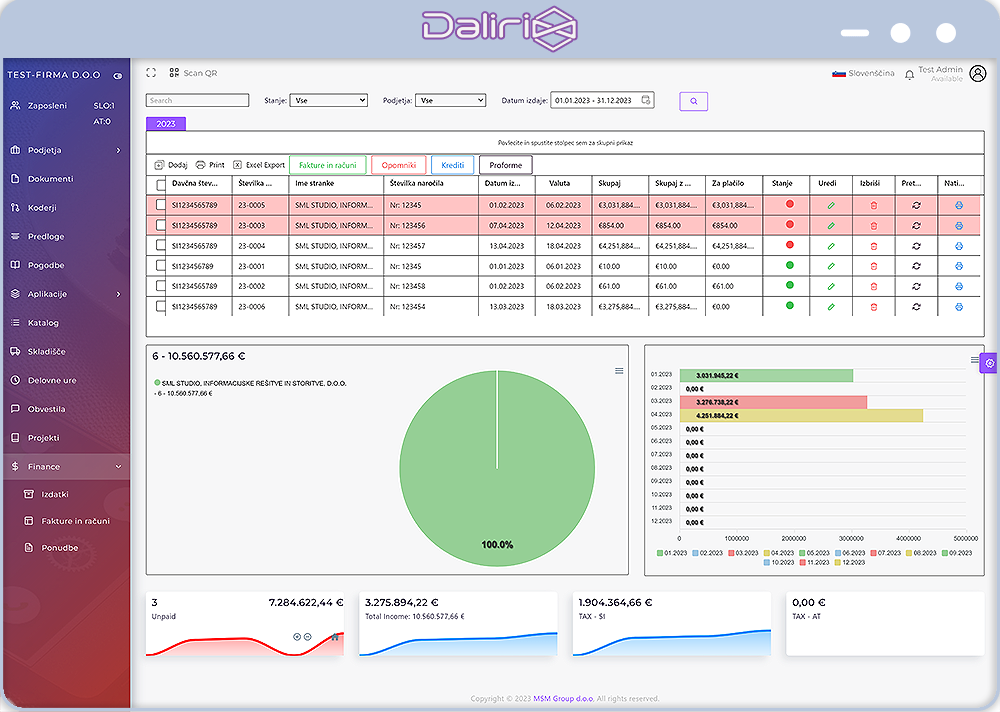Open the Stanje dropdown filter
Viewport: 1000px width, 712px height.
click(329, 101)
